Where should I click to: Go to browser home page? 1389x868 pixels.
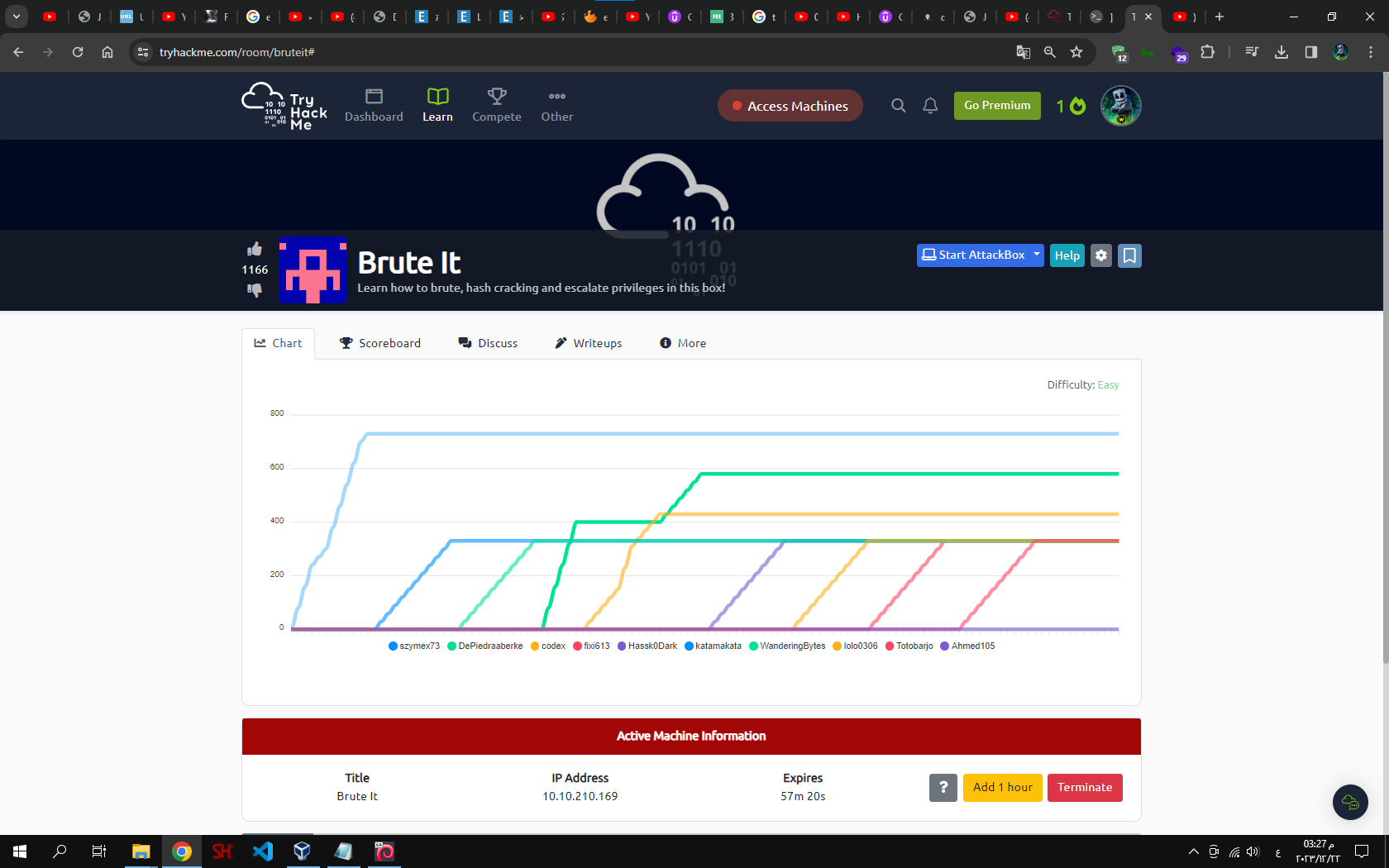[x=107, y=52]
